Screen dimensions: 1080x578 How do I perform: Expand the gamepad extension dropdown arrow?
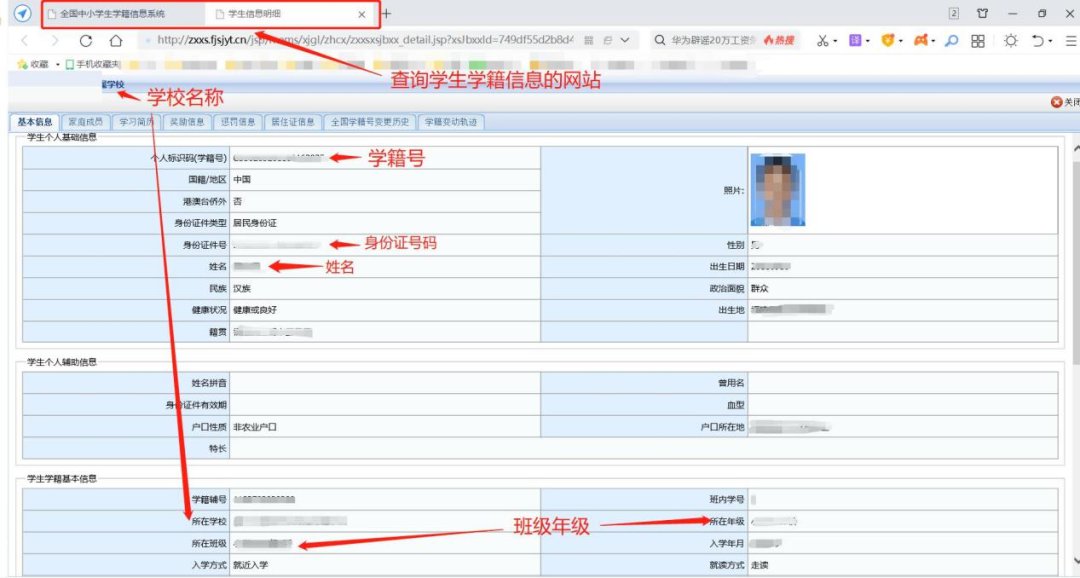pyautogui.click(x=933, y=41)
